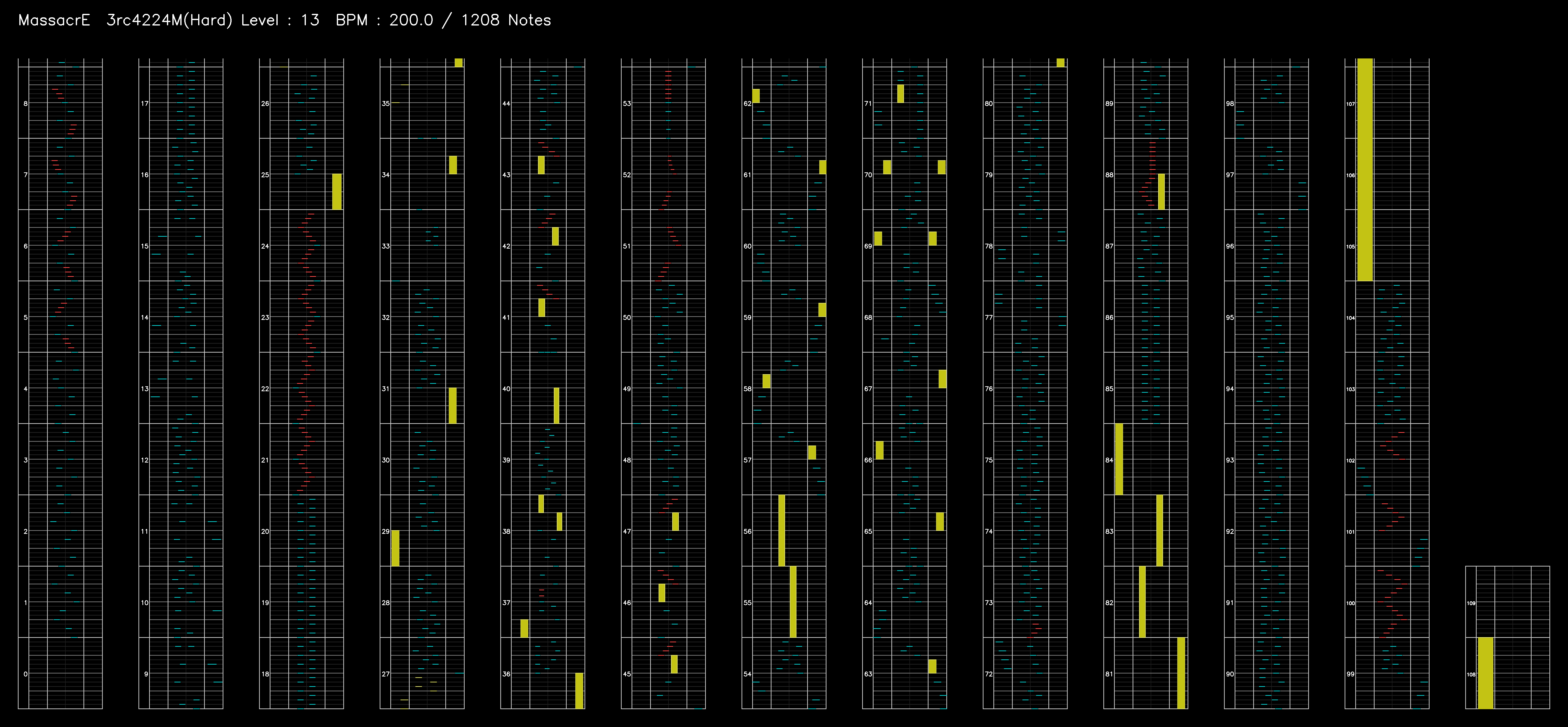1568x727 pixels.
Task: Click the yellow long note in measure 59
Action: (822, 310)
